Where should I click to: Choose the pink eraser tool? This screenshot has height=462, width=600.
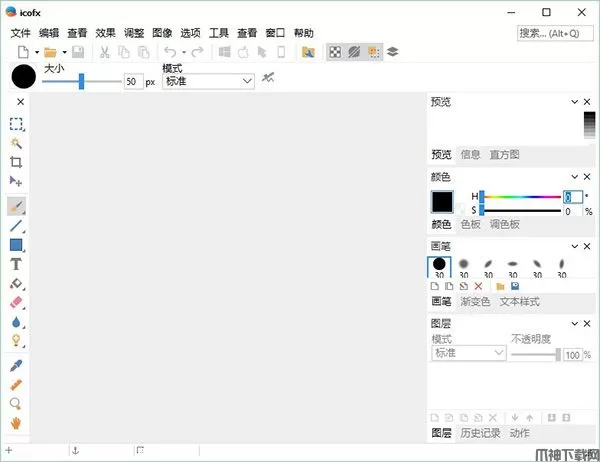click(x=17, y=302)
